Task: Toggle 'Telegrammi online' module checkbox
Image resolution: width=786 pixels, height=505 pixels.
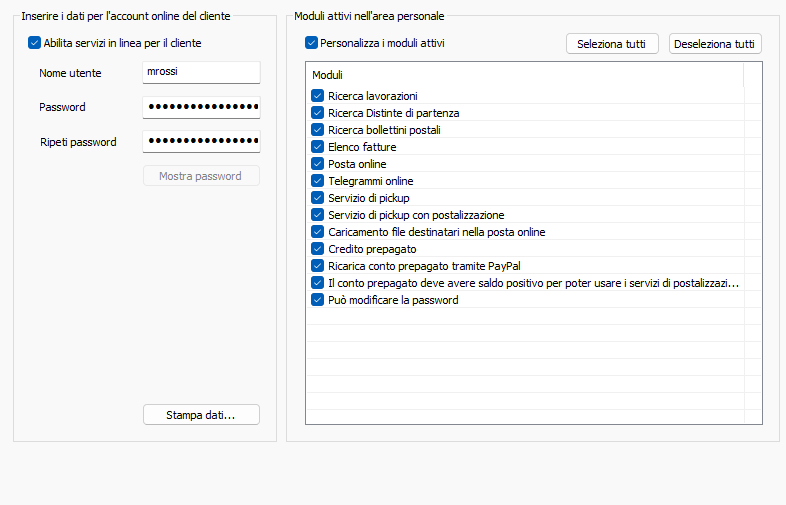Action: [x=318, y=181]
